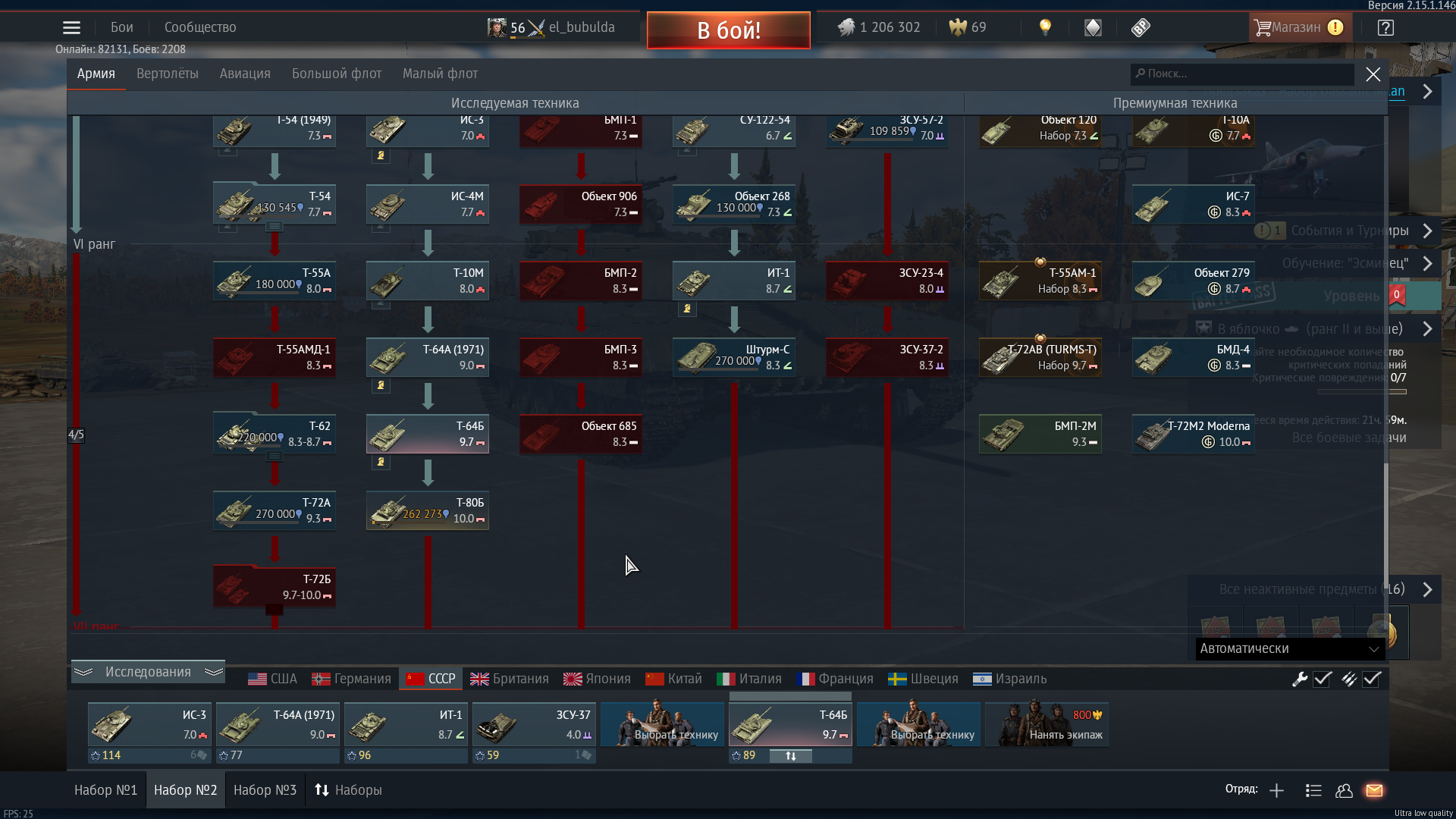Select the ЗСУ-37 crew slot
Screen dimensions: 1456x819
click(534, 724)
